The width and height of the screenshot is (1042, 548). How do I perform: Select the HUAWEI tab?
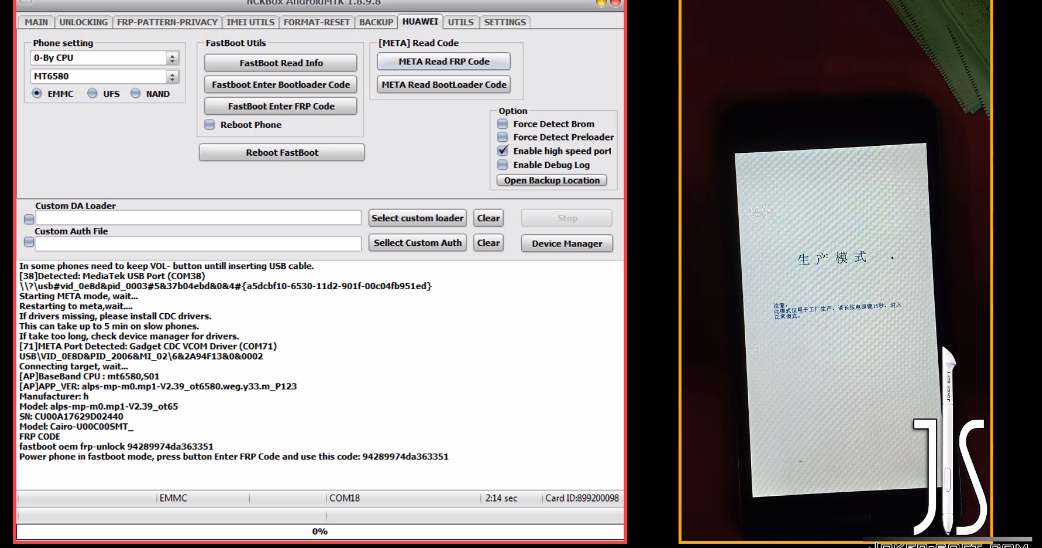(x=420, y=21)
